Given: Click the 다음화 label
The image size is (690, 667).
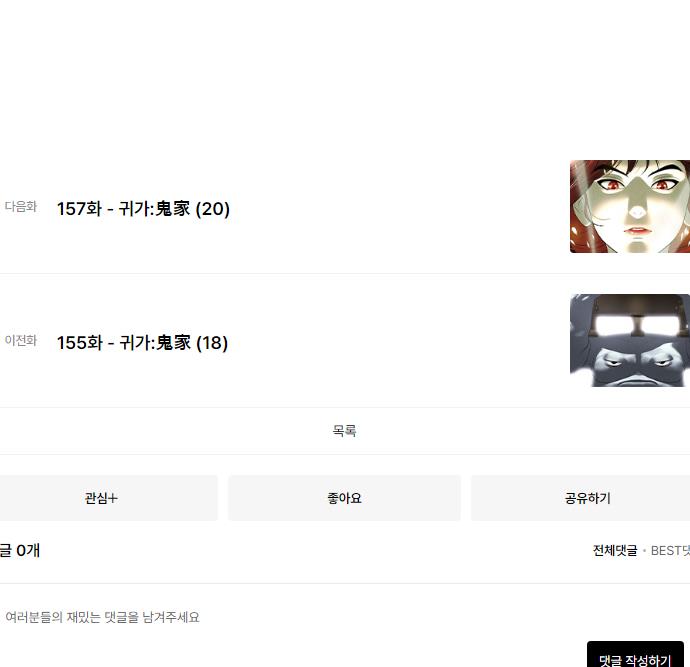Looking at the screenshot, I should pyautogui.click(x=21, y=206).
